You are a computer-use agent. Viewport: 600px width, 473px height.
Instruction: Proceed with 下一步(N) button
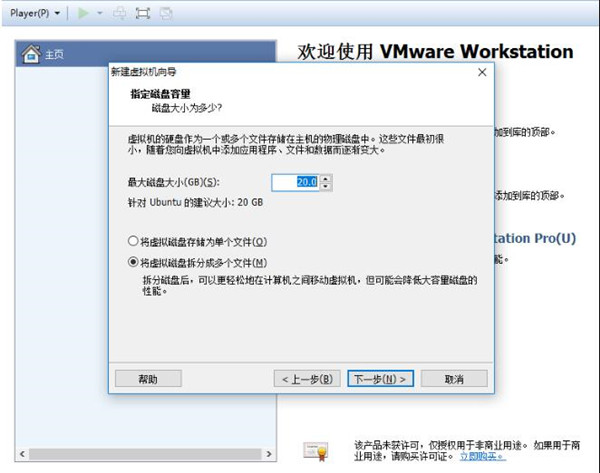point(380,379)
